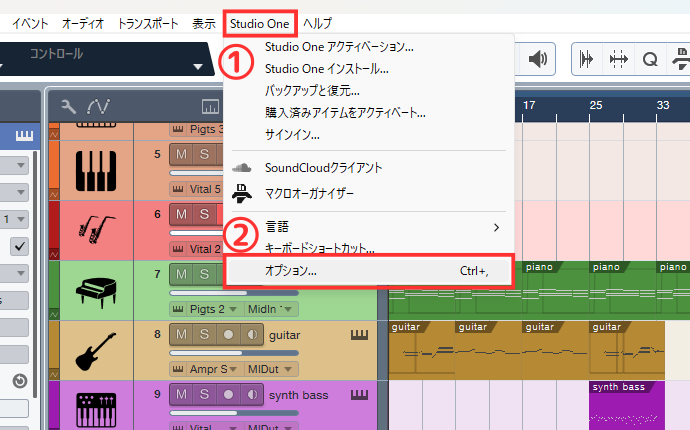Adjust the synth bass track volume slider
690x430 pixels.
pos(234,413)
